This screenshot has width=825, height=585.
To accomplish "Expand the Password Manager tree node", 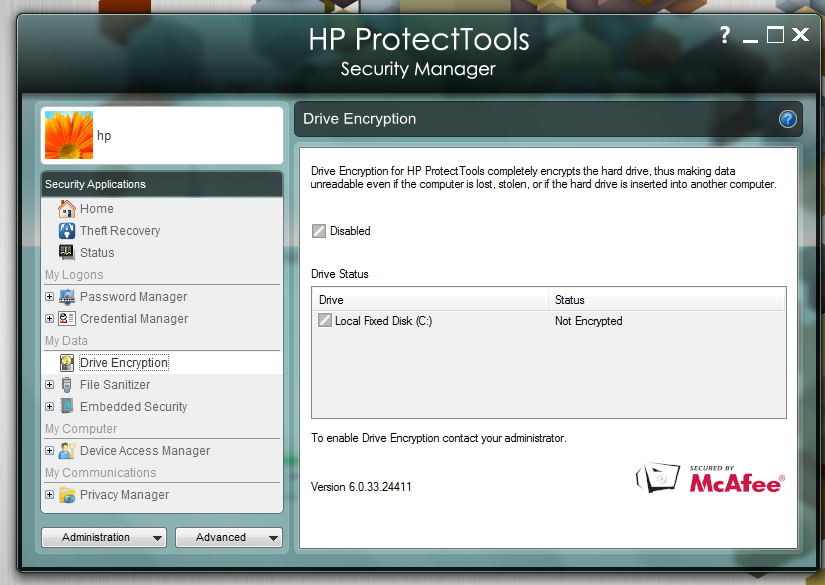I will pyautogui.click(x=49, y=297).
